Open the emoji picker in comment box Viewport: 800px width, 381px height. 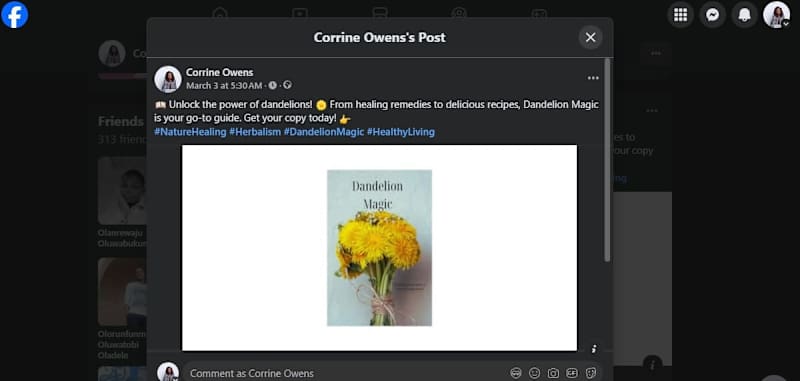click(534, 373)
